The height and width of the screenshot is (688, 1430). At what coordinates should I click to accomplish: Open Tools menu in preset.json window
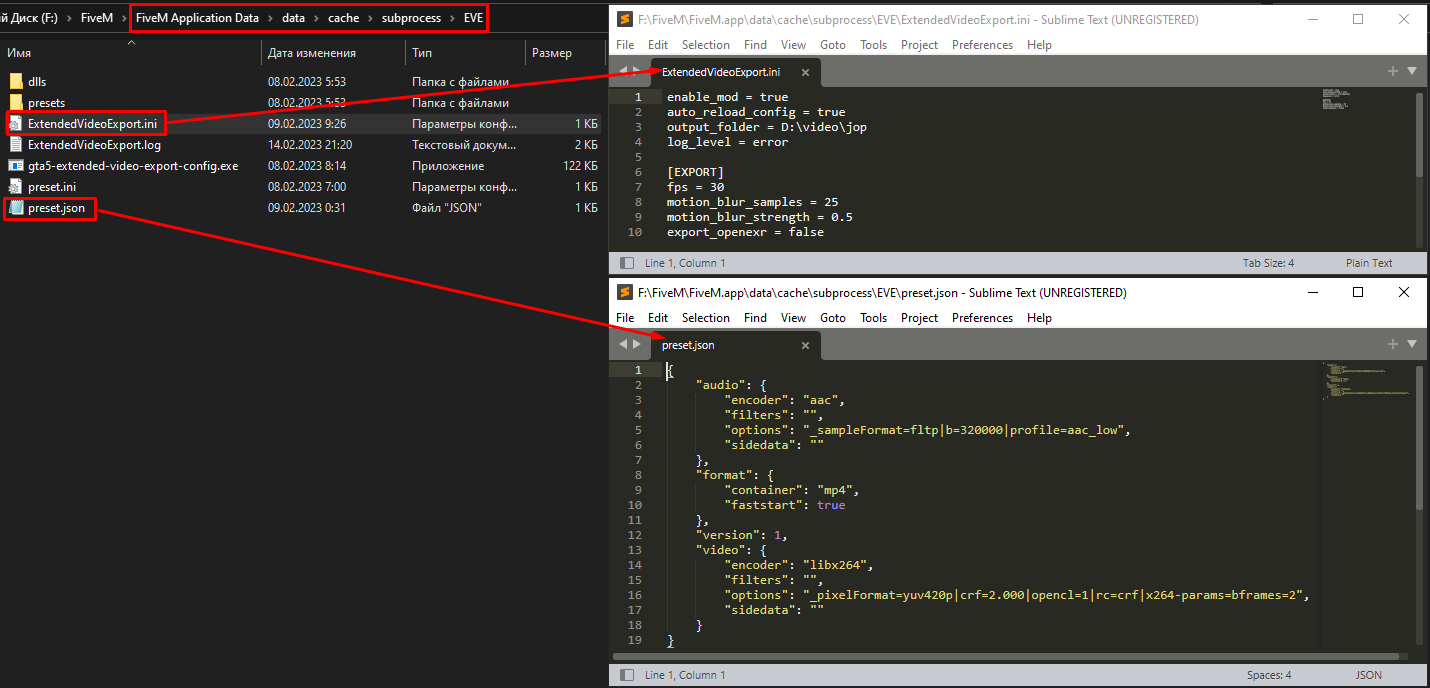point(873,318)
